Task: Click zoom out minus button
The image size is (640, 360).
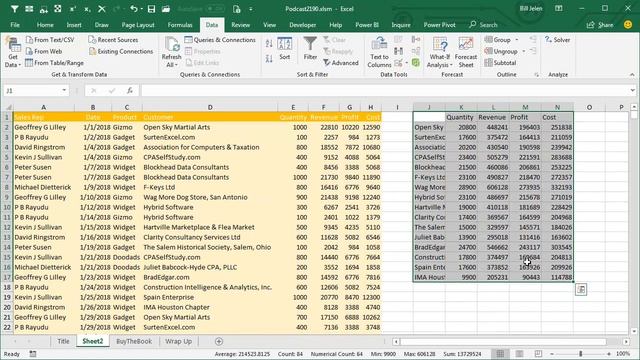Action: coord(552,354)
